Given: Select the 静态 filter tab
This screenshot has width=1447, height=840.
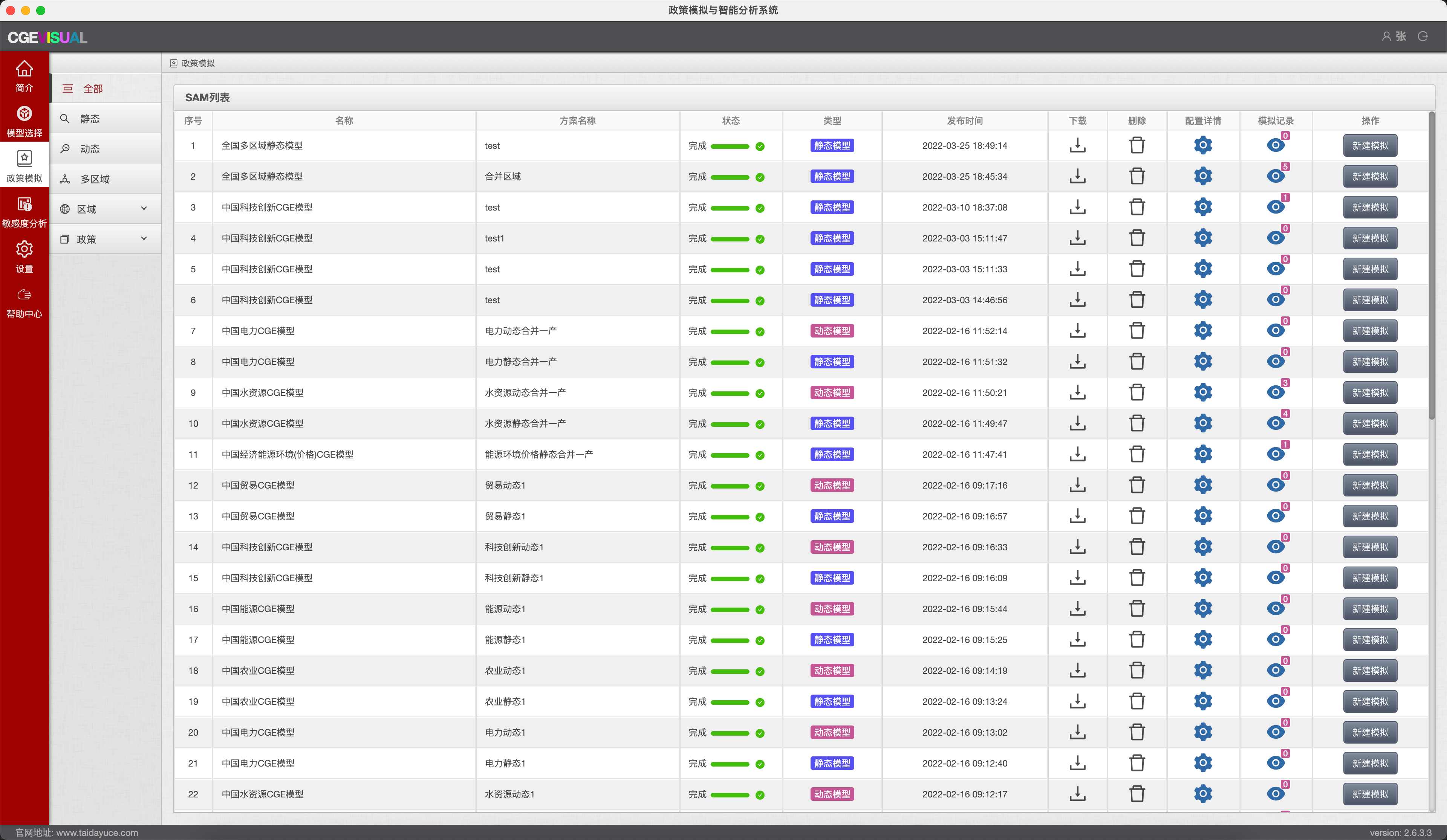Looking at the screenshot, I should pos(90,119).
